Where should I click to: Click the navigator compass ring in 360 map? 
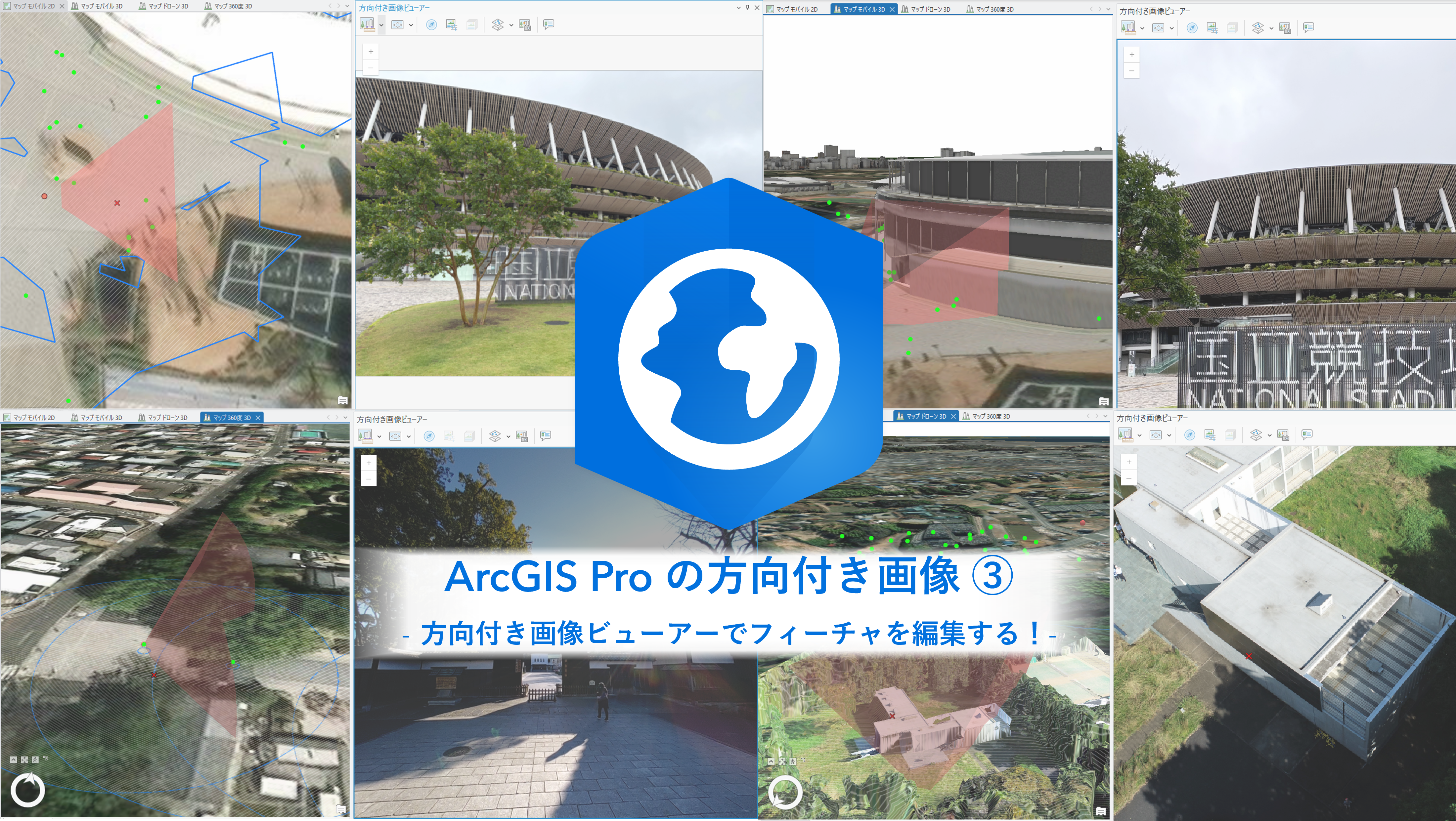[x=28, y=790]
